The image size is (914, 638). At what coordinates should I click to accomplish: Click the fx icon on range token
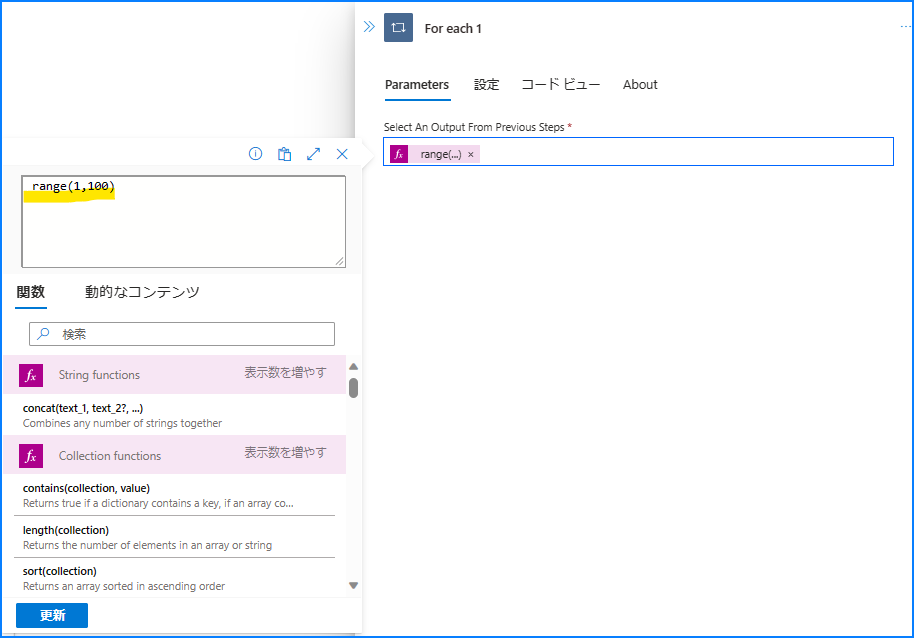(x=399, y=154)
